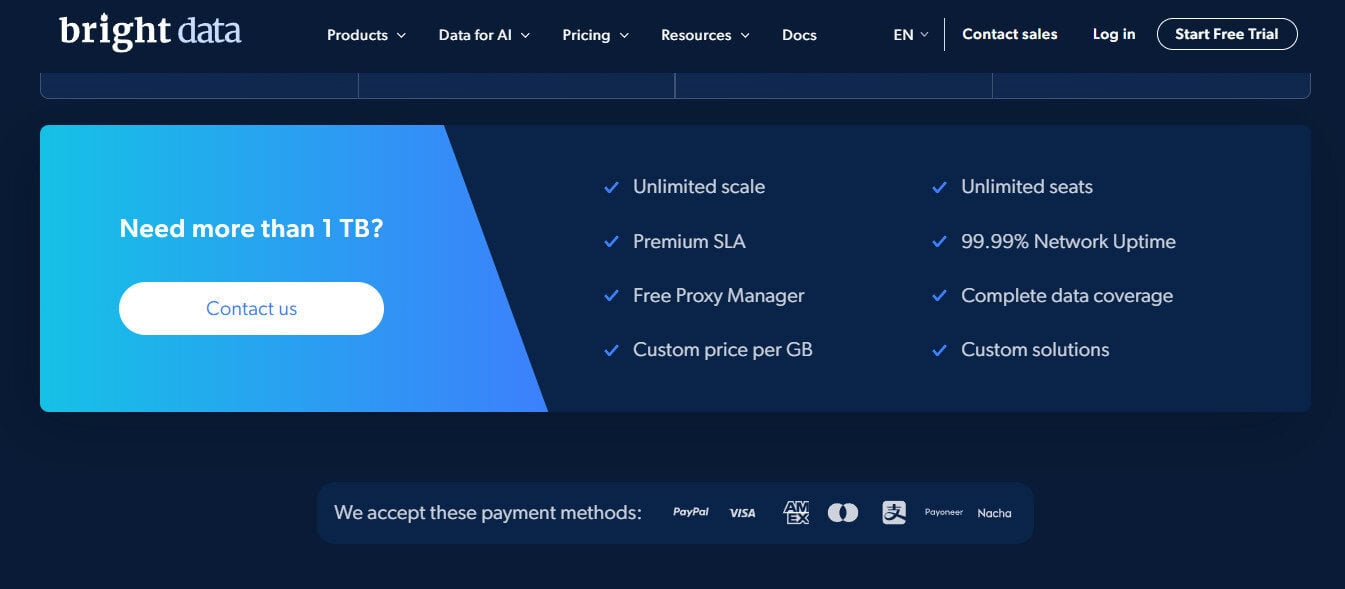This screenshot has height=589, width=1345.
Task: Select the Nacha payment icon
Action: pos(994,513)
